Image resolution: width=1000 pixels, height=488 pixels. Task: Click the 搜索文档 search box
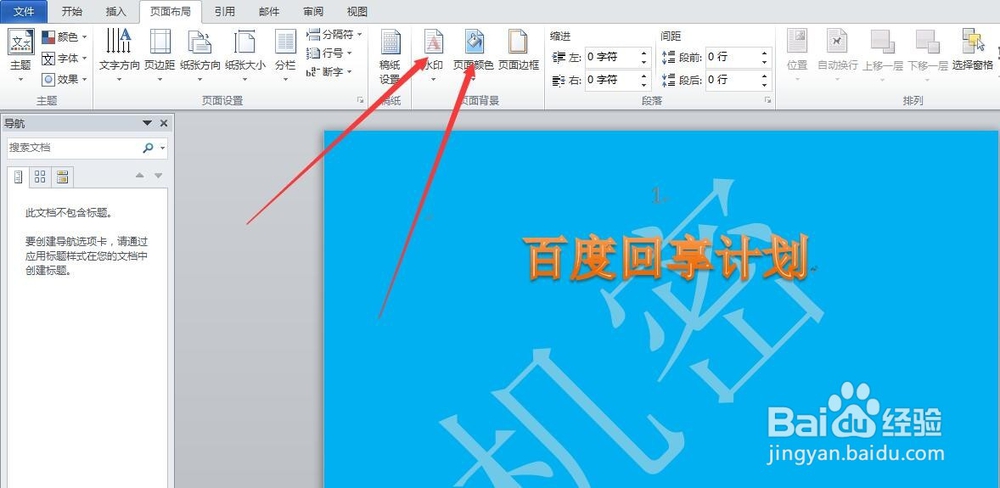pyautogui.click(x=73, y=147)
